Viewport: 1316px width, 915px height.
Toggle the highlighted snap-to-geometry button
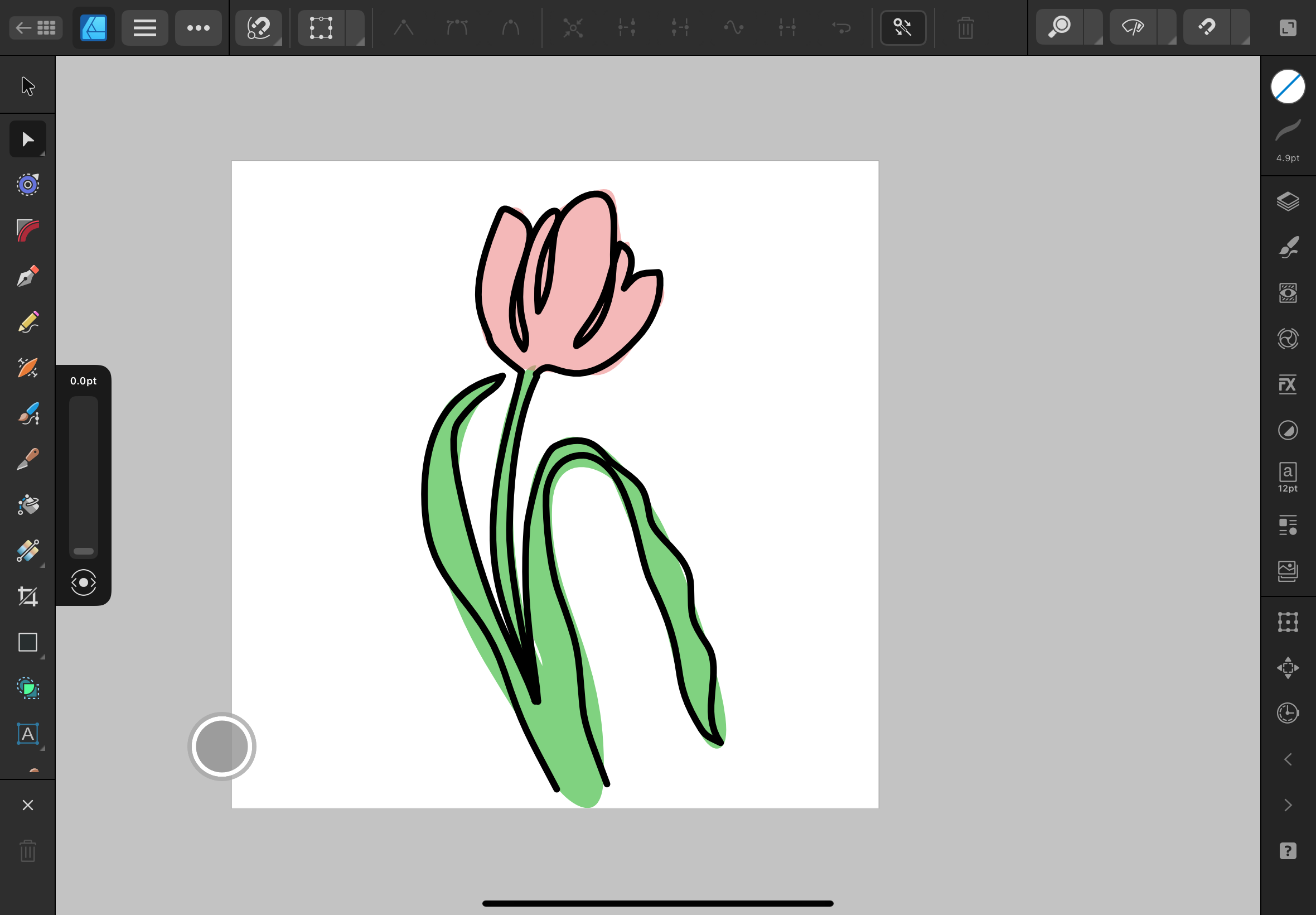point(903,27)
